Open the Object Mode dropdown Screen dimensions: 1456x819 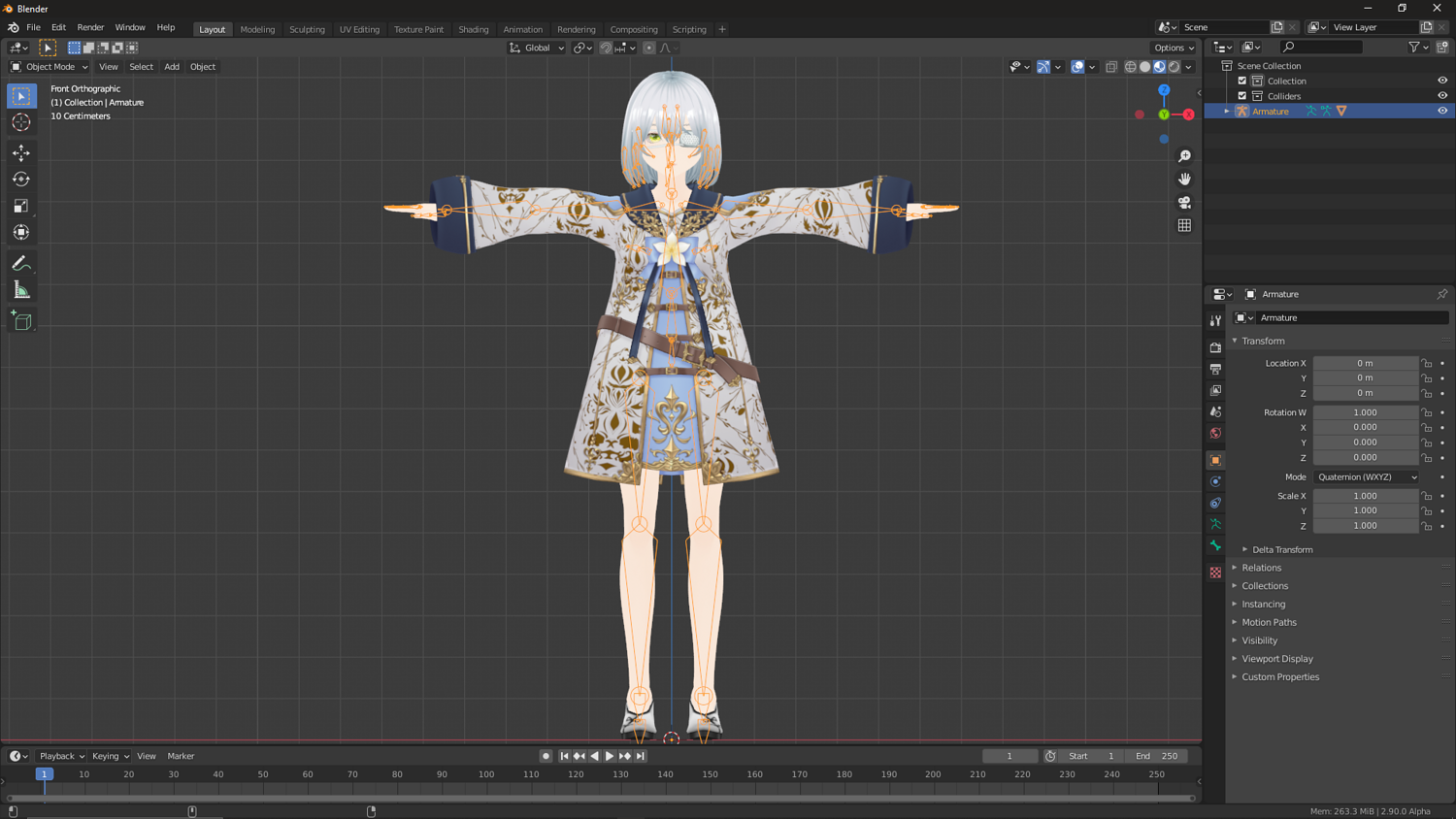(x=49, y=67)
